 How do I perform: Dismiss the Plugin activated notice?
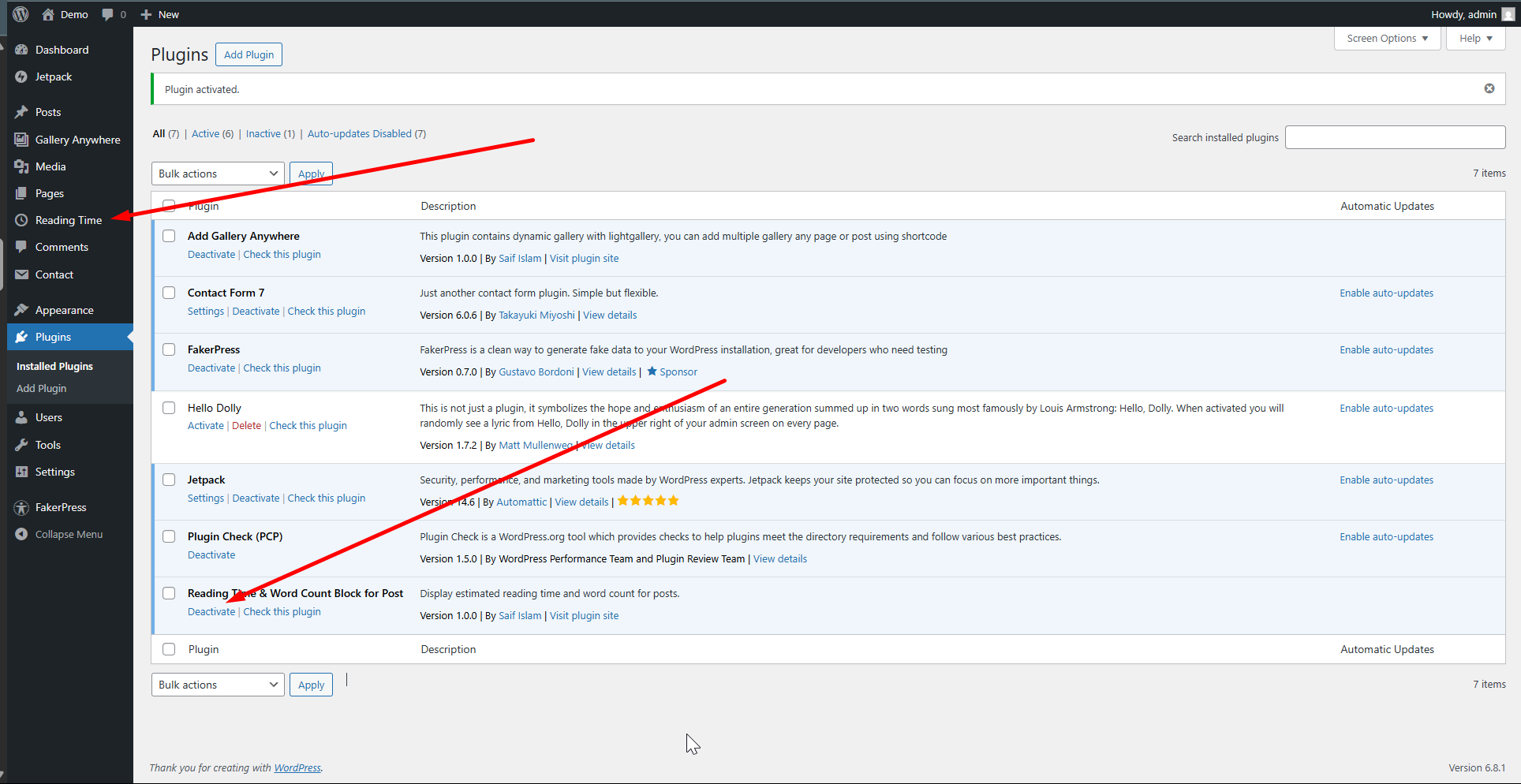click(1489, 88)
